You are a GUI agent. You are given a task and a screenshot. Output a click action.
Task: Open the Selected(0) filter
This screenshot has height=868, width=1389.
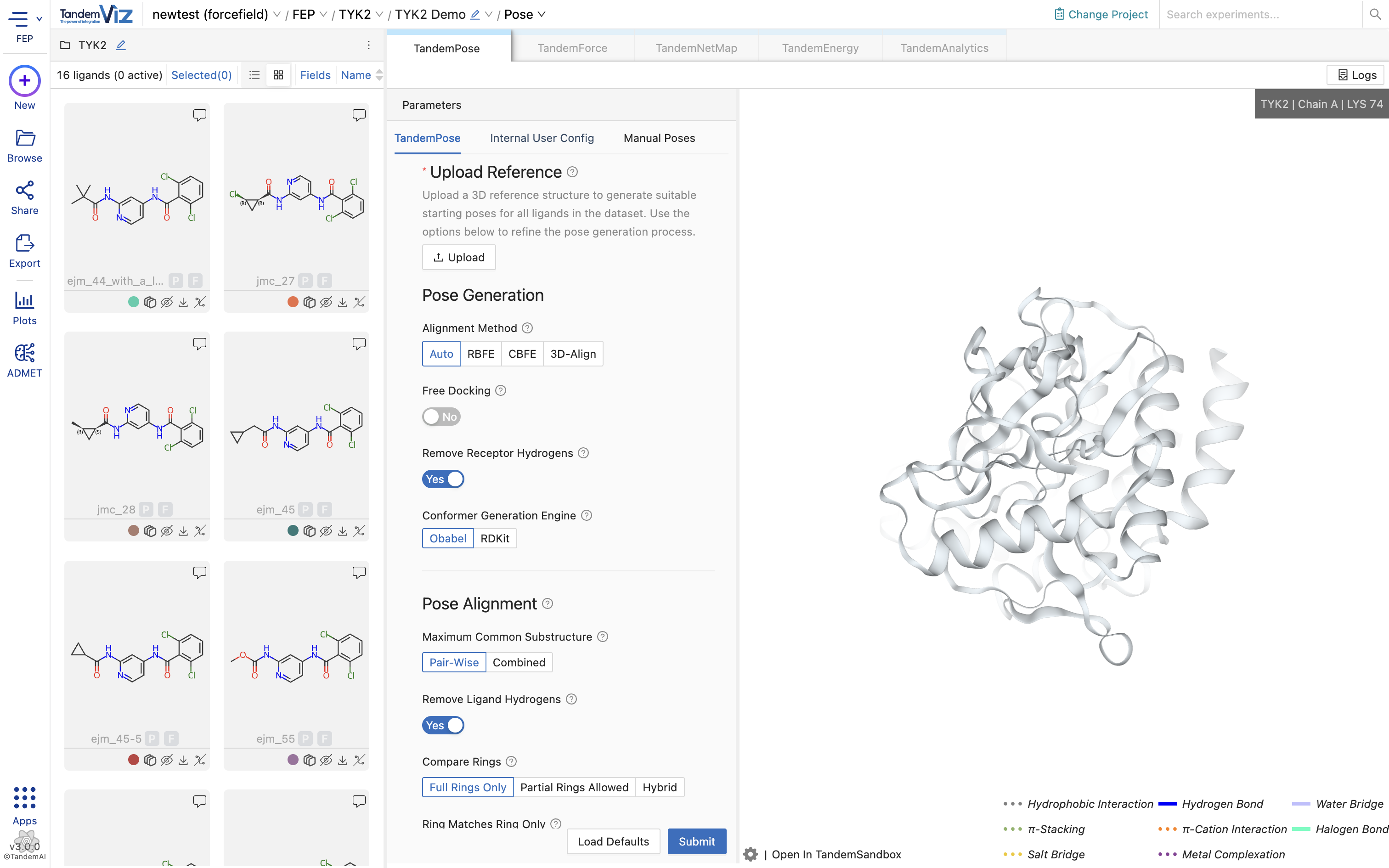click(x=202, y=75)
